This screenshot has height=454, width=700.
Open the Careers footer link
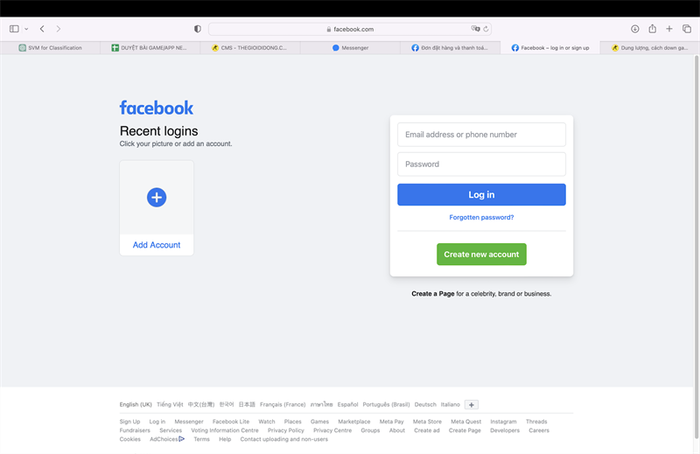pos(539,430)
